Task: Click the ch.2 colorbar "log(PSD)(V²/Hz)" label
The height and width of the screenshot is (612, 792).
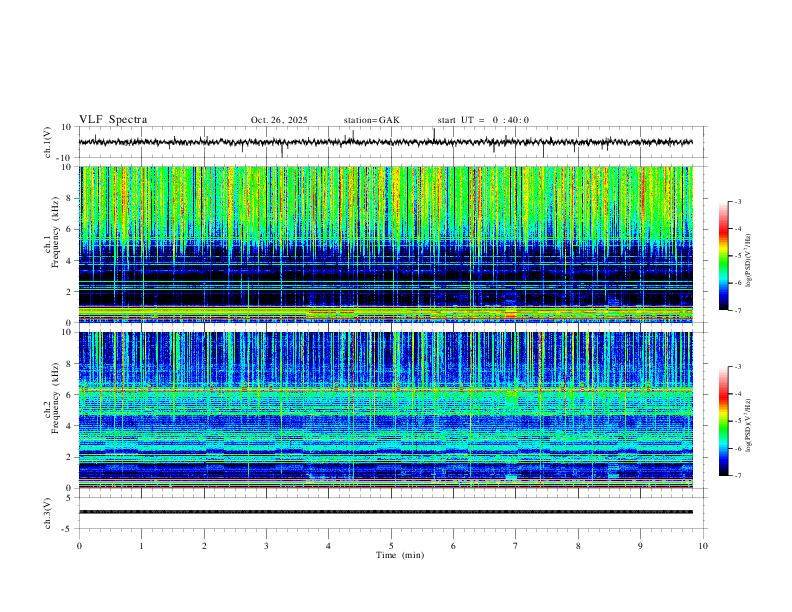Action: click(x=748, y=425)
